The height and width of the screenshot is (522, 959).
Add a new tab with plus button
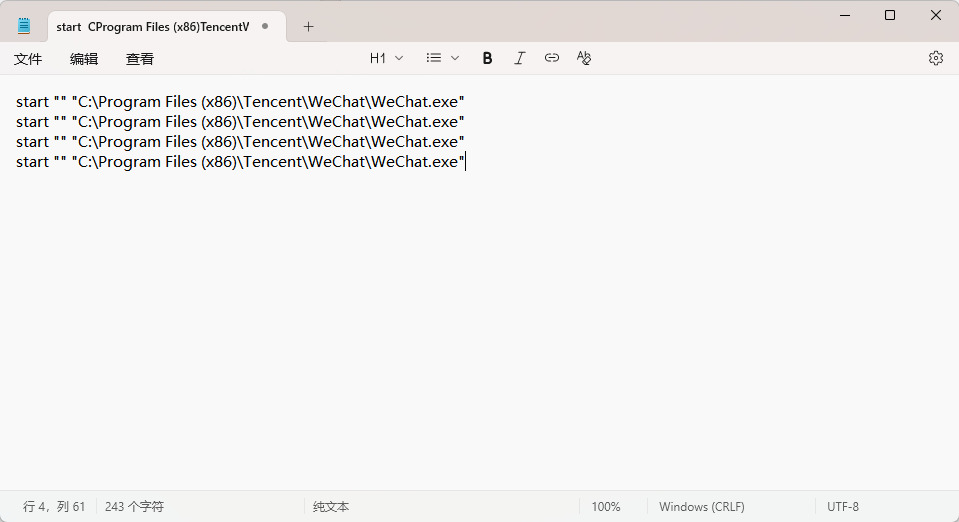[308, 26]
